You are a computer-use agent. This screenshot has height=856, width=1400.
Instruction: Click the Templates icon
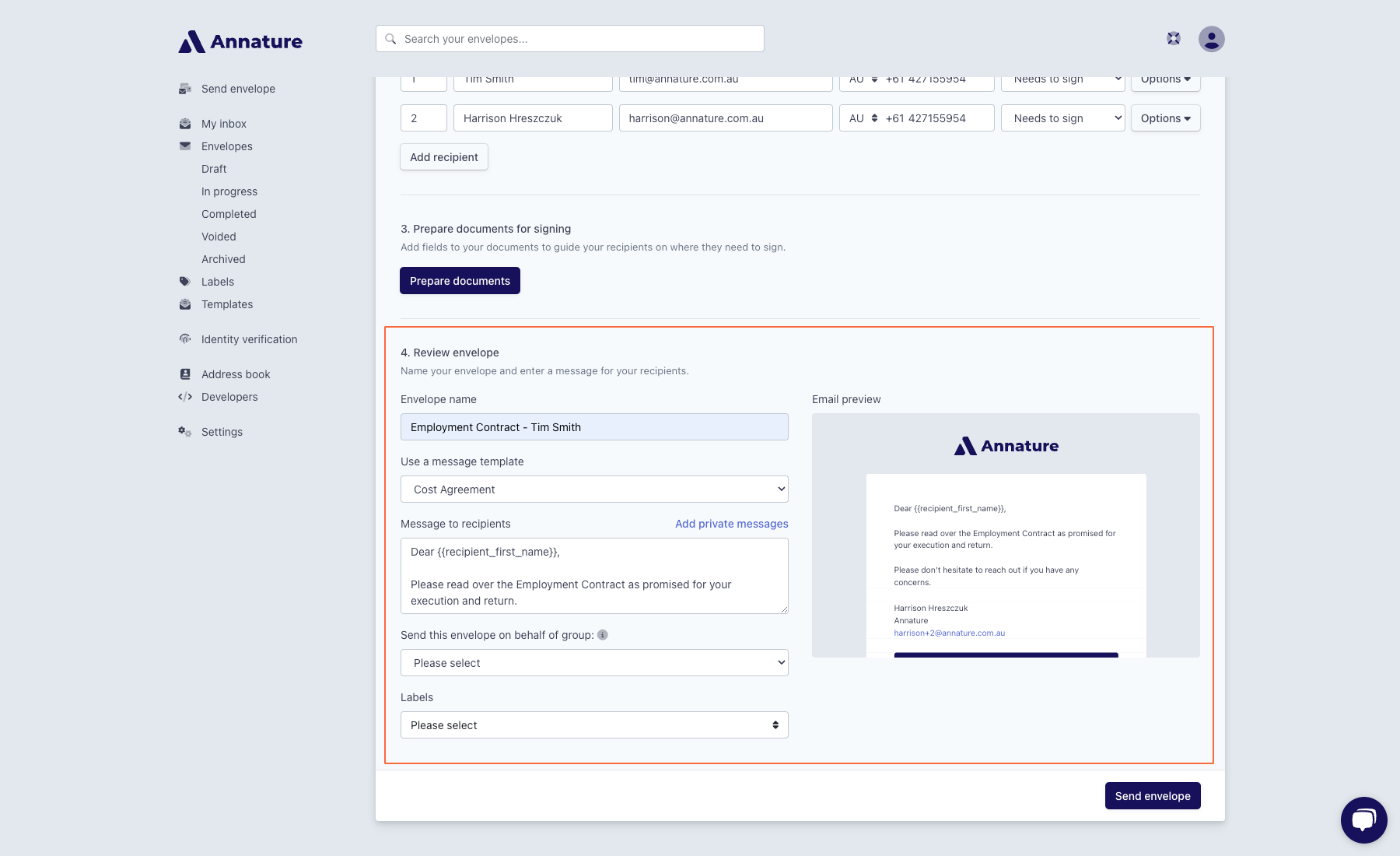pyautogui.click(x=185, y=304)
